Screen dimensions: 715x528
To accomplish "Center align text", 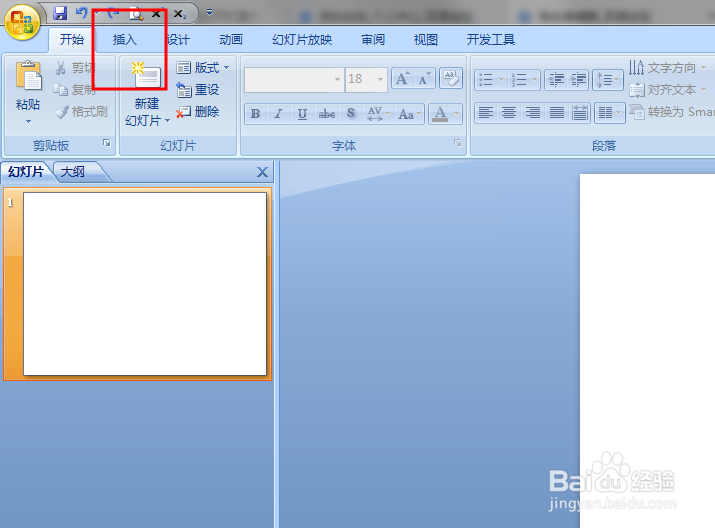I will [509, 113].
